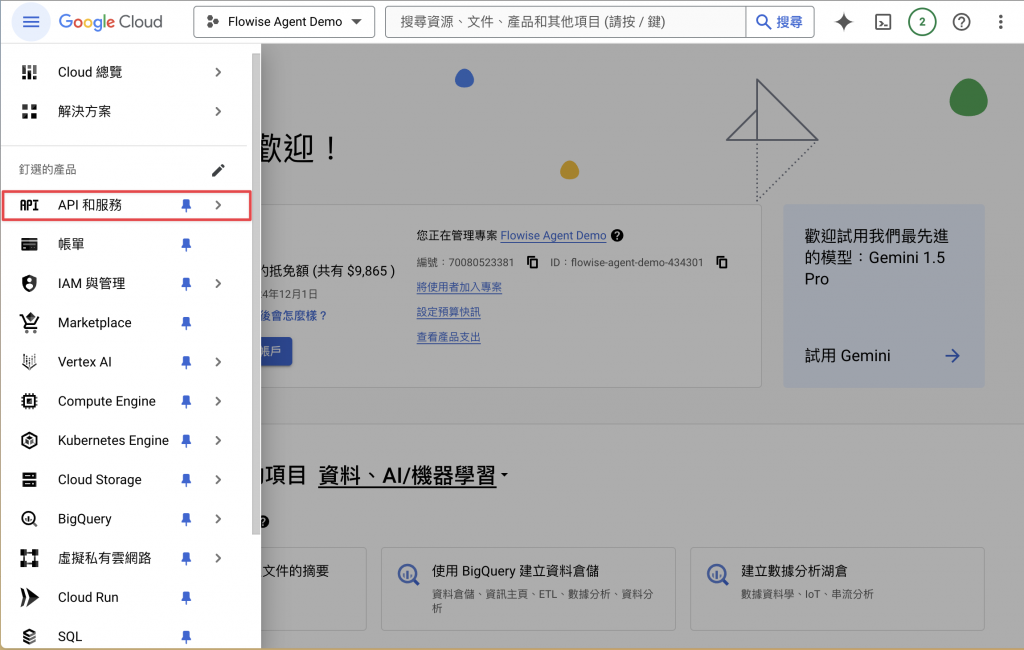Click the Google Cloud logo
The width and height of the screenshot is (1024, 650).
pyautogui.click(x=110, y=22)
